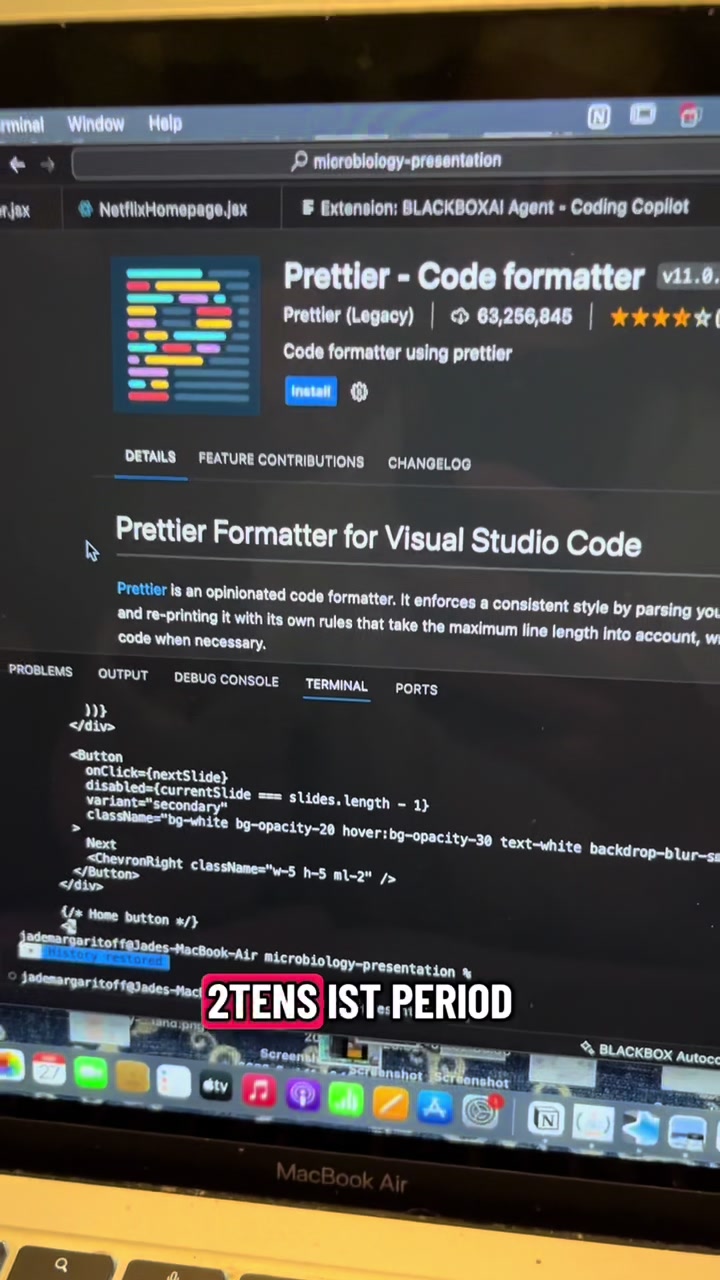Click the screen mirroring icon in menu bar

pos(642,116)
